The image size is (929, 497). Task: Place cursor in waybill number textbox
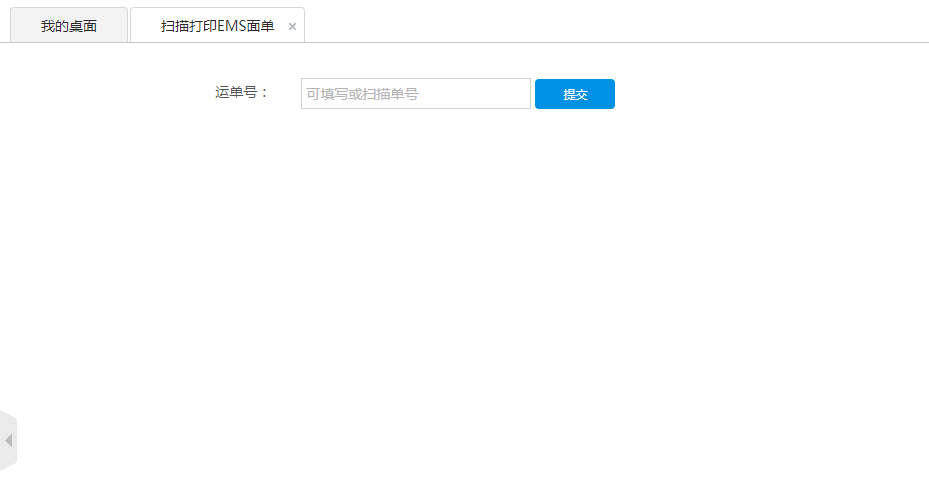pyautogui.click(x=415, y=94)
